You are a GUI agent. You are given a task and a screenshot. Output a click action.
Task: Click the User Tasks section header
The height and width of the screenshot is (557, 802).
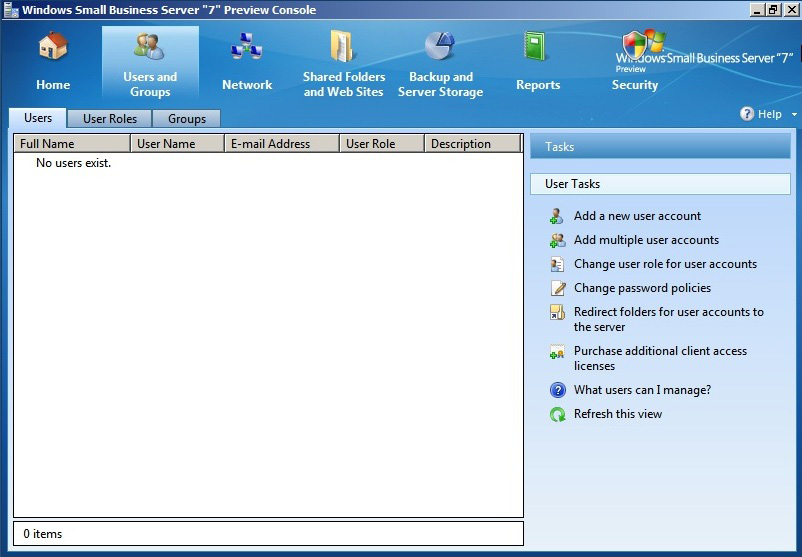[x=660, y=184]
